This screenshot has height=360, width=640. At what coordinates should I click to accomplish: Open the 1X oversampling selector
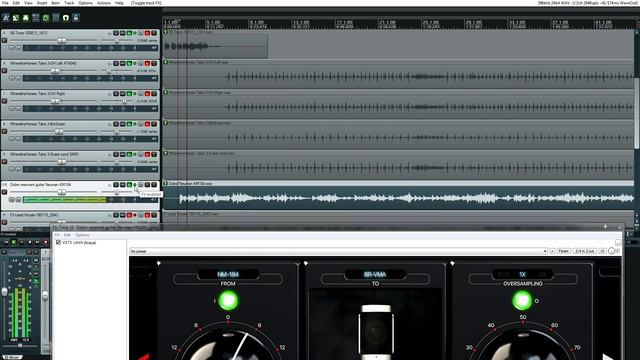(522, 274)
